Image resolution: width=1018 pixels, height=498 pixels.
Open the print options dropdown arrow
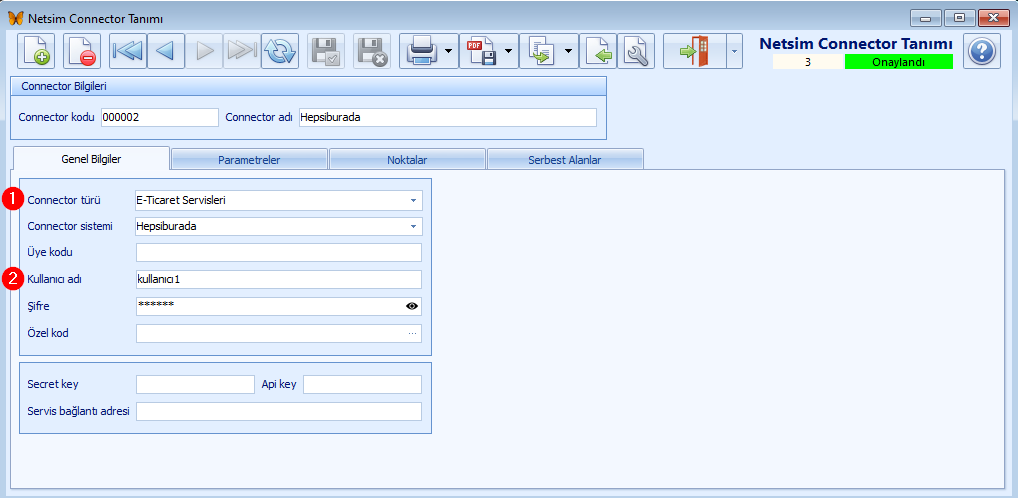[449, 51]
